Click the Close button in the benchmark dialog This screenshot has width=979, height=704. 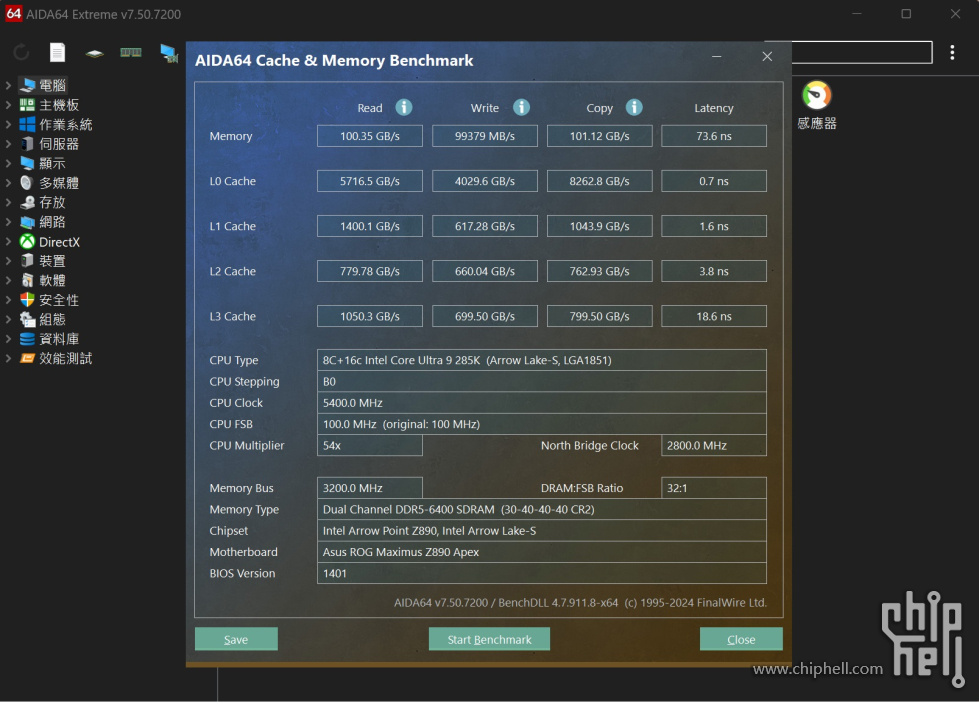pos(741,639)
